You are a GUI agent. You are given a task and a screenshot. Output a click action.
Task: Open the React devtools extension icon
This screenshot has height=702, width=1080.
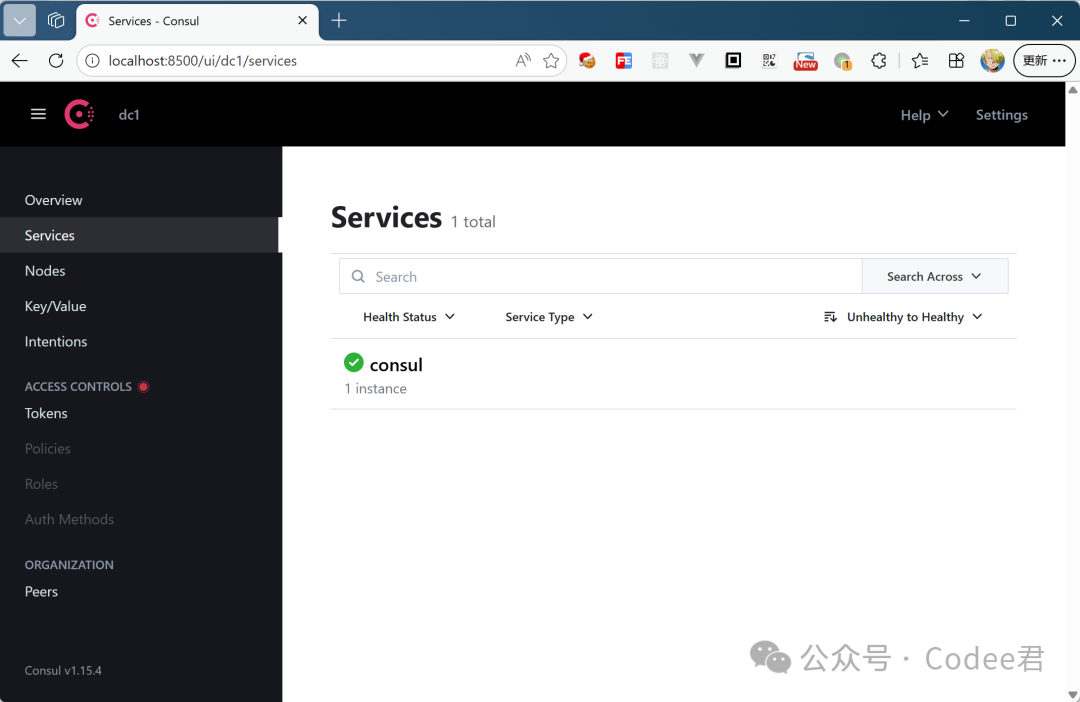point(660,61)
